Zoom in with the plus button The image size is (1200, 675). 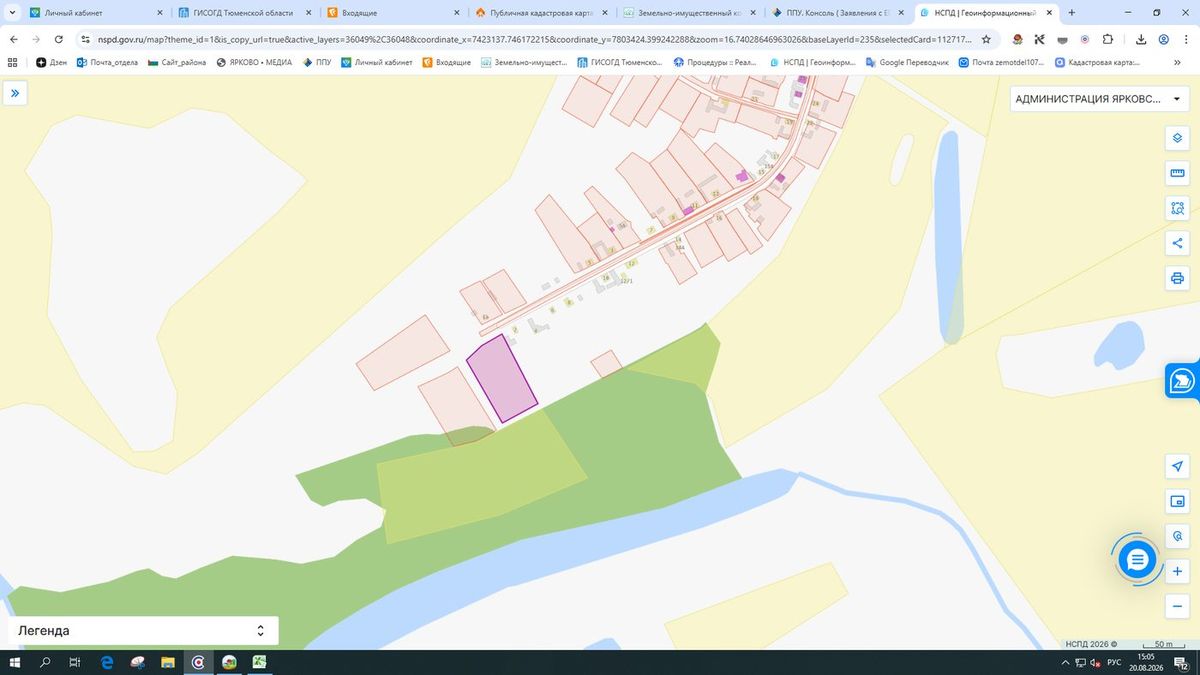[x=1177, y=572]
